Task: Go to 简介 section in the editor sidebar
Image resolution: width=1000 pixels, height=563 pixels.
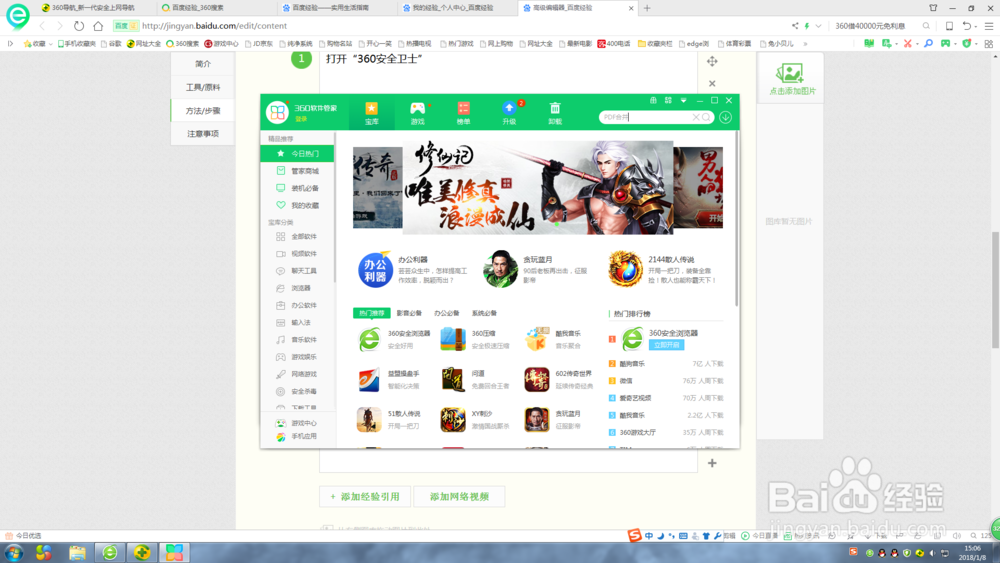Action: pos(203,64)
